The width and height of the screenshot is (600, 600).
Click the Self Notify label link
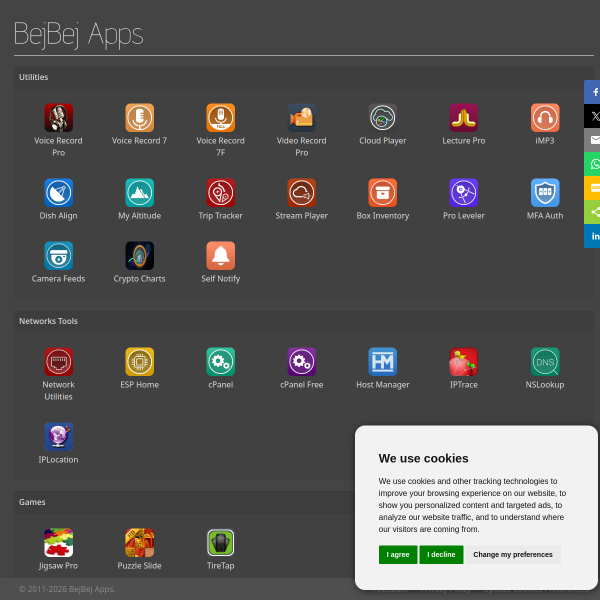point(221,279)
